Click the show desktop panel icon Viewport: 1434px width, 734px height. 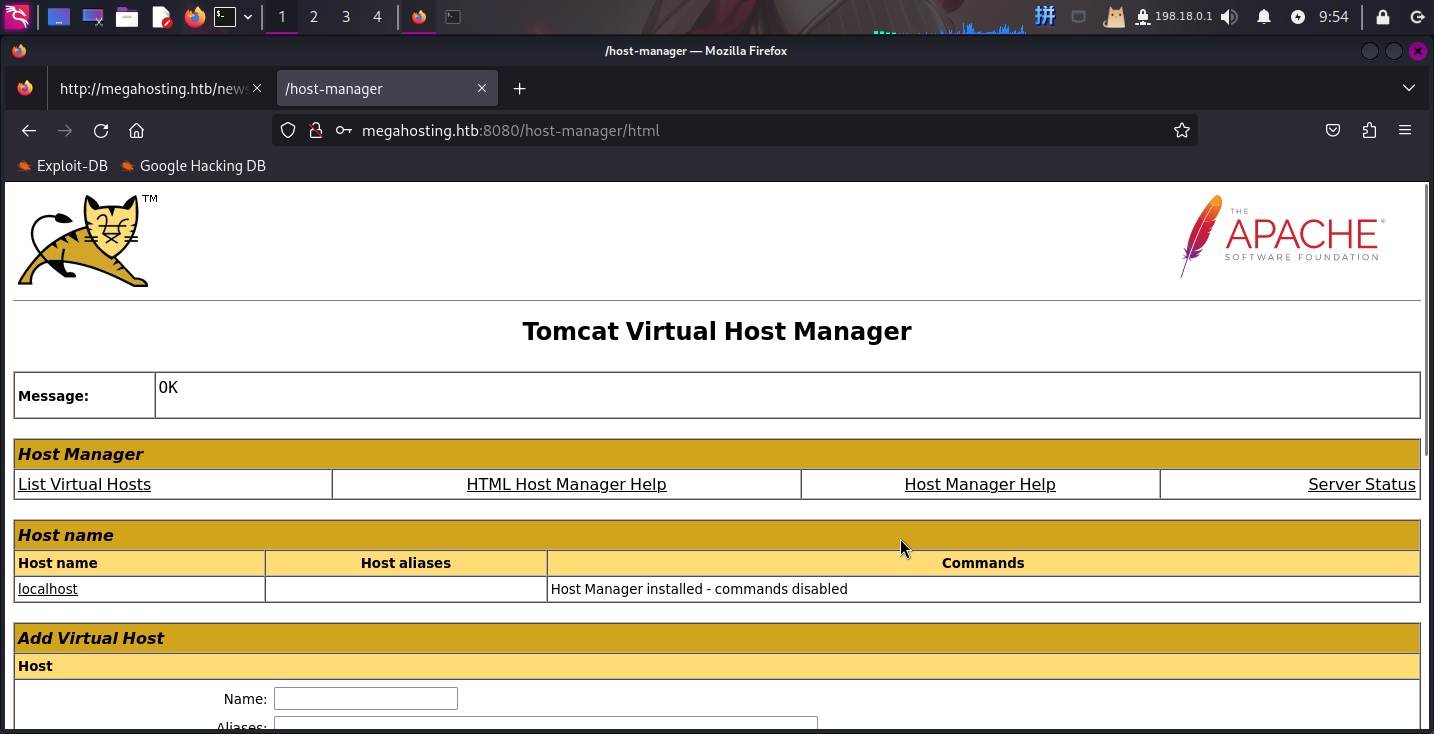coord(59,17)
